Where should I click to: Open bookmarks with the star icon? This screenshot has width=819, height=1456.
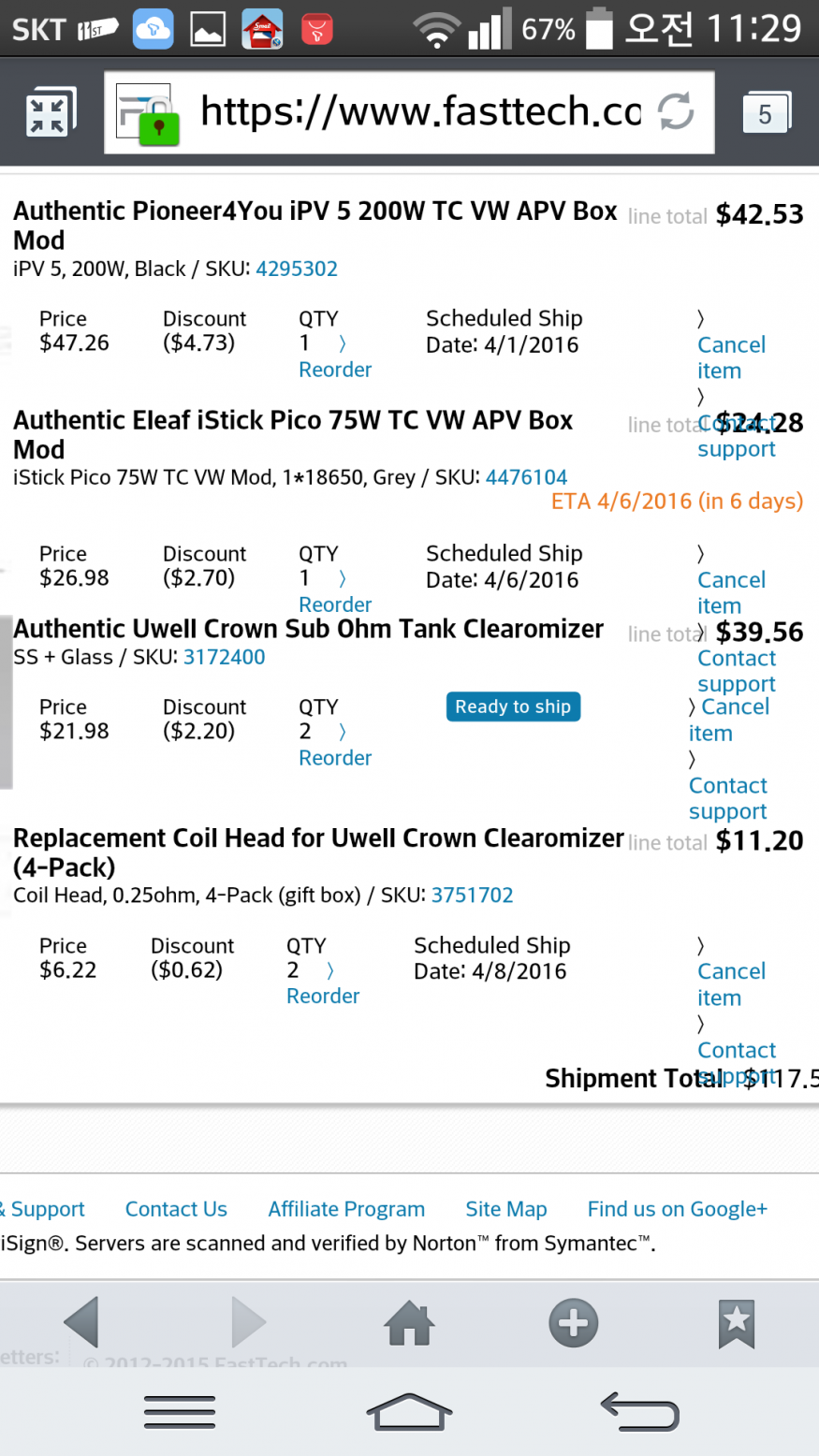point(737,1323)
